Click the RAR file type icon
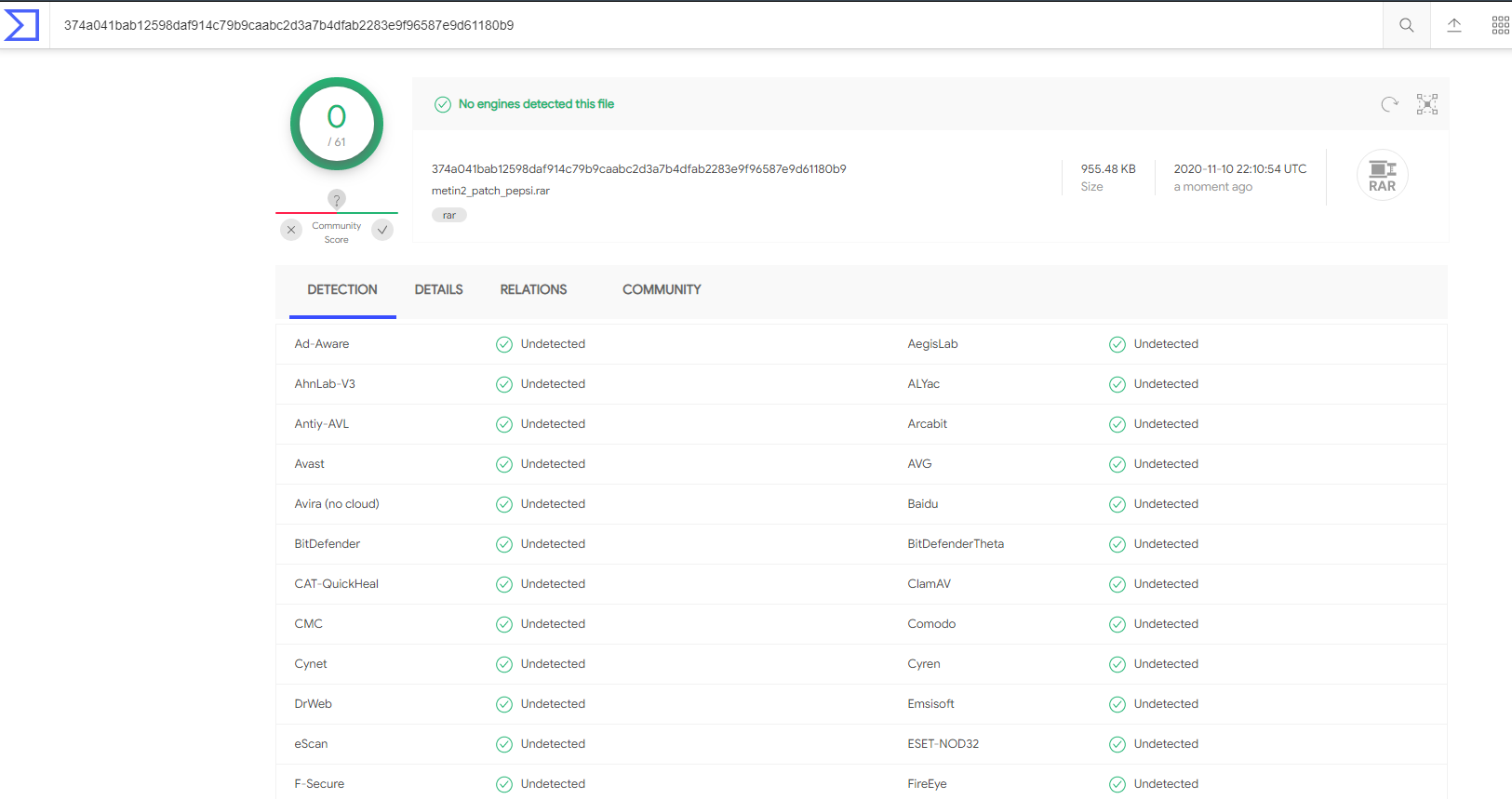The image size is (1512, 799). point(1383,175)
